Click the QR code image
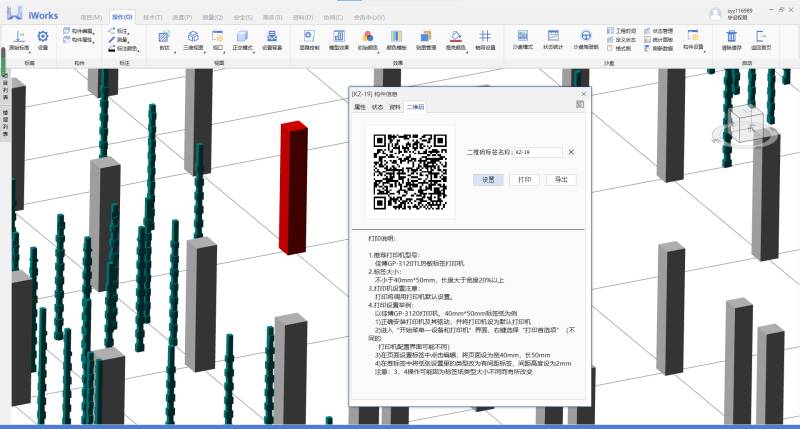 (x=410, y=172)
